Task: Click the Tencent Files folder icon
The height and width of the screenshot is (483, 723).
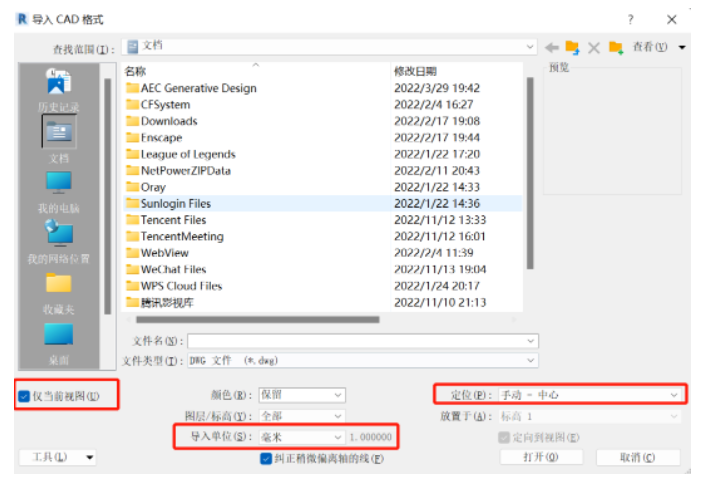Action: 133,219
